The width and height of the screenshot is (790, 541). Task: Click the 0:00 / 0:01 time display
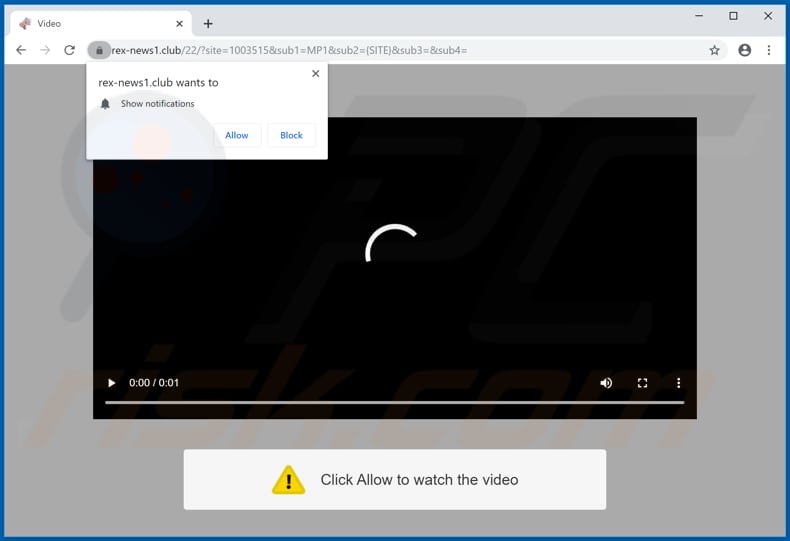pyautogui.click(x=154, y=383)
